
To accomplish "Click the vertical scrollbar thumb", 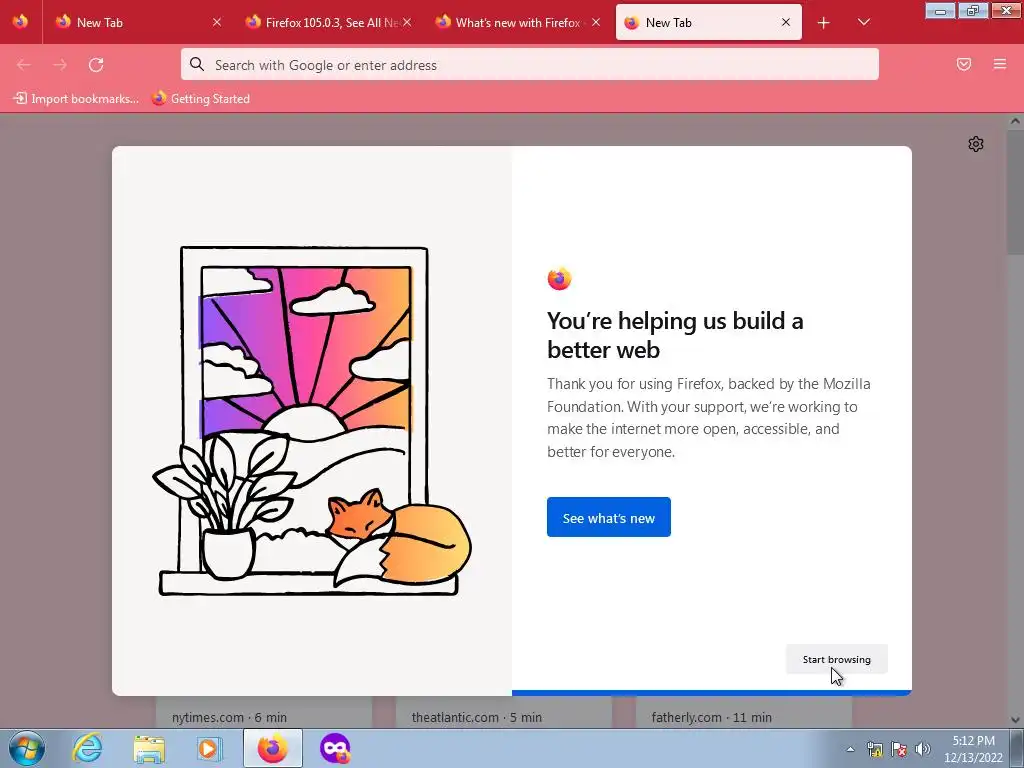I will 1016,192.
